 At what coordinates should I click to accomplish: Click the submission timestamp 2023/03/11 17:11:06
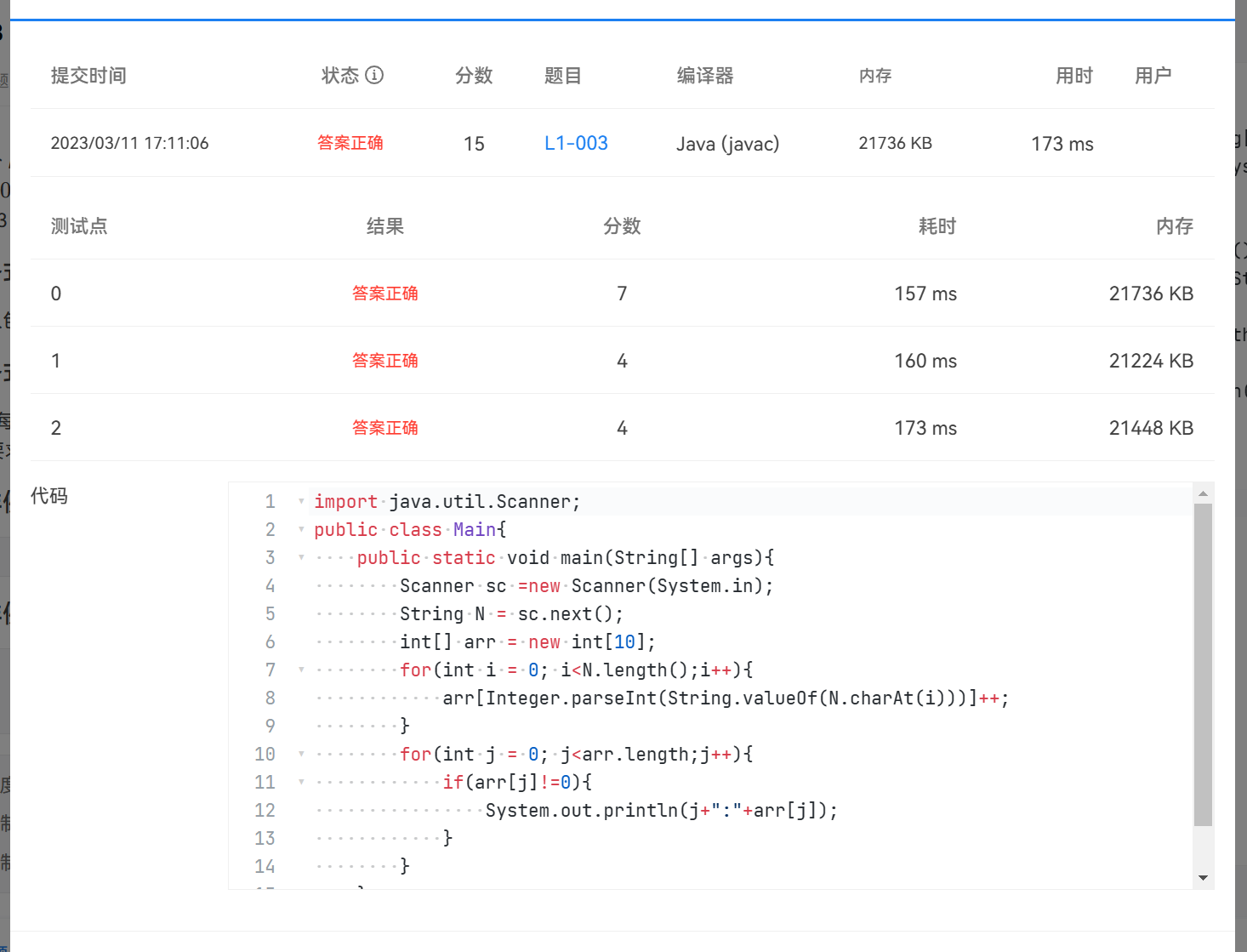(129, 143)
